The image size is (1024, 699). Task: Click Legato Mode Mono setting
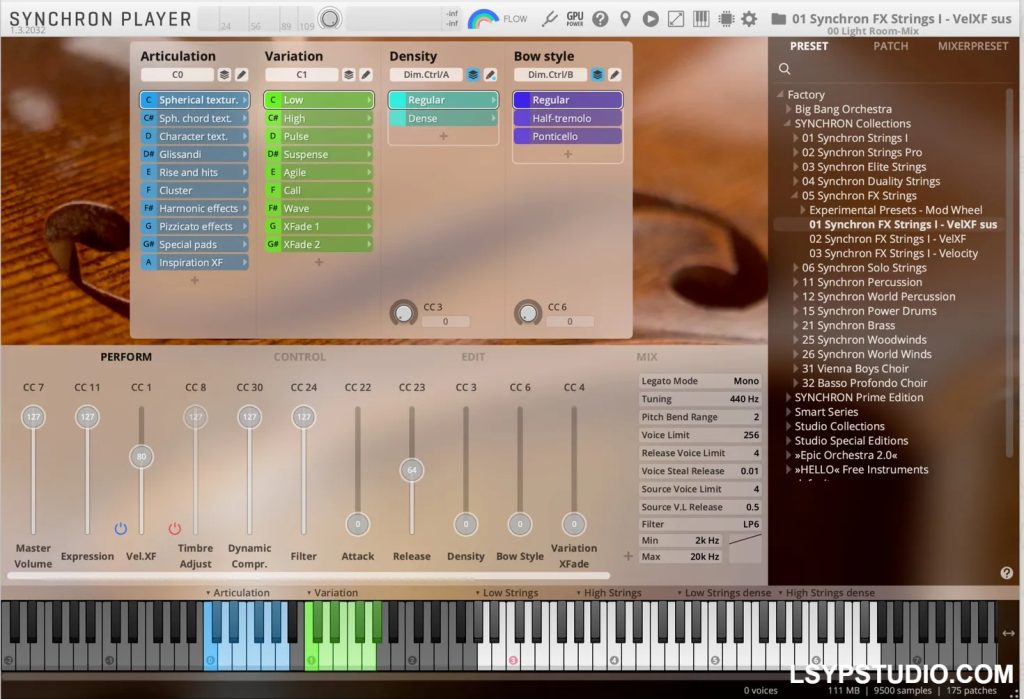click(x=700, y=381)
